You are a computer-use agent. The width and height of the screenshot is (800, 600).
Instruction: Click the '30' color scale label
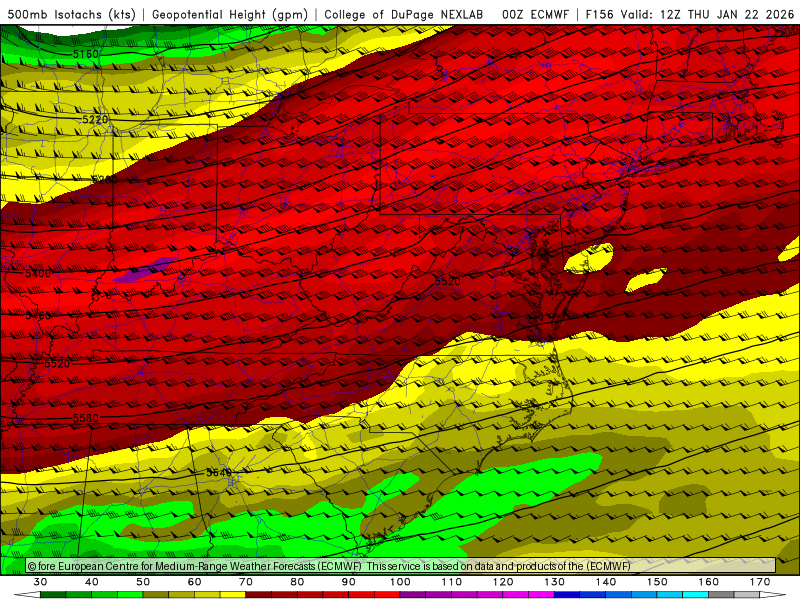40,582
